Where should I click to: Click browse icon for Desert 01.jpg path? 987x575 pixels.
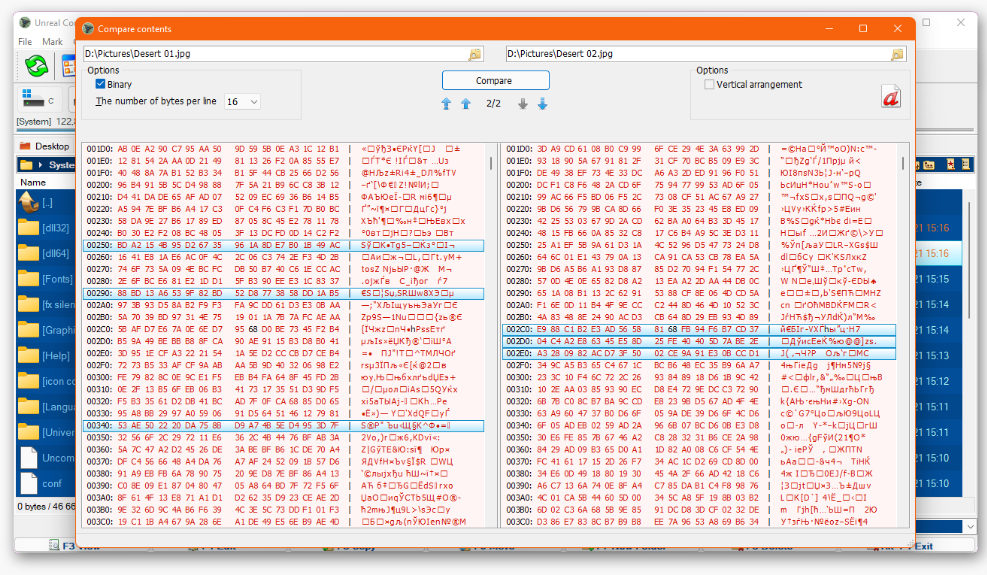click(x=475, y=54)
